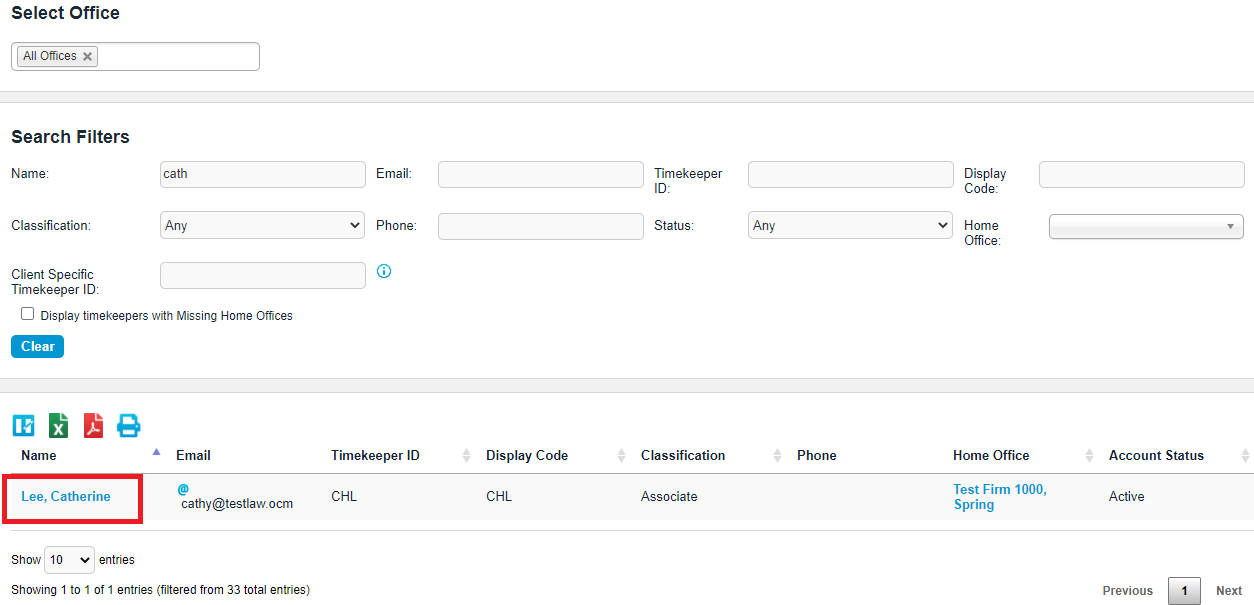The height and width of the screenshot is (605, 1254).
Task: Open the Lee, Catherine timekeeper link
Action: coord(66,497)
